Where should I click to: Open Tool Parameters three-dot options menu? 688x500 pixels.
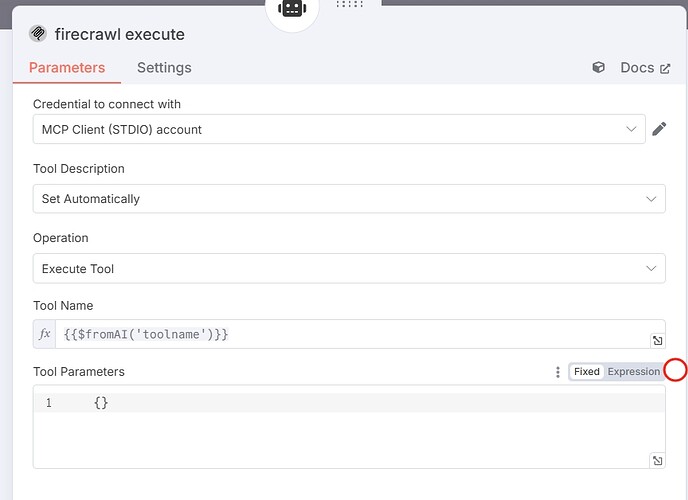point(558,372)
